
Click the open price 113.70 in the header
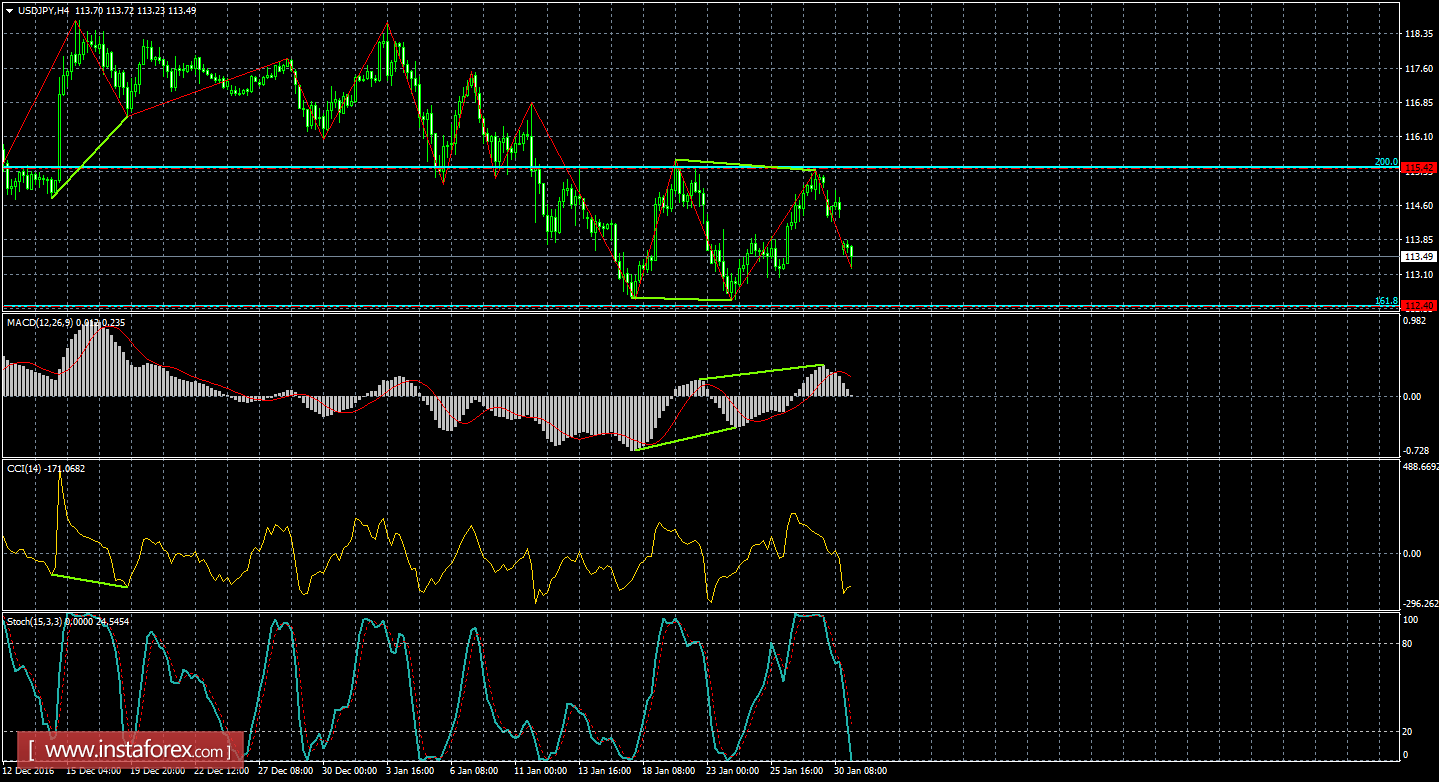[89, 10]
